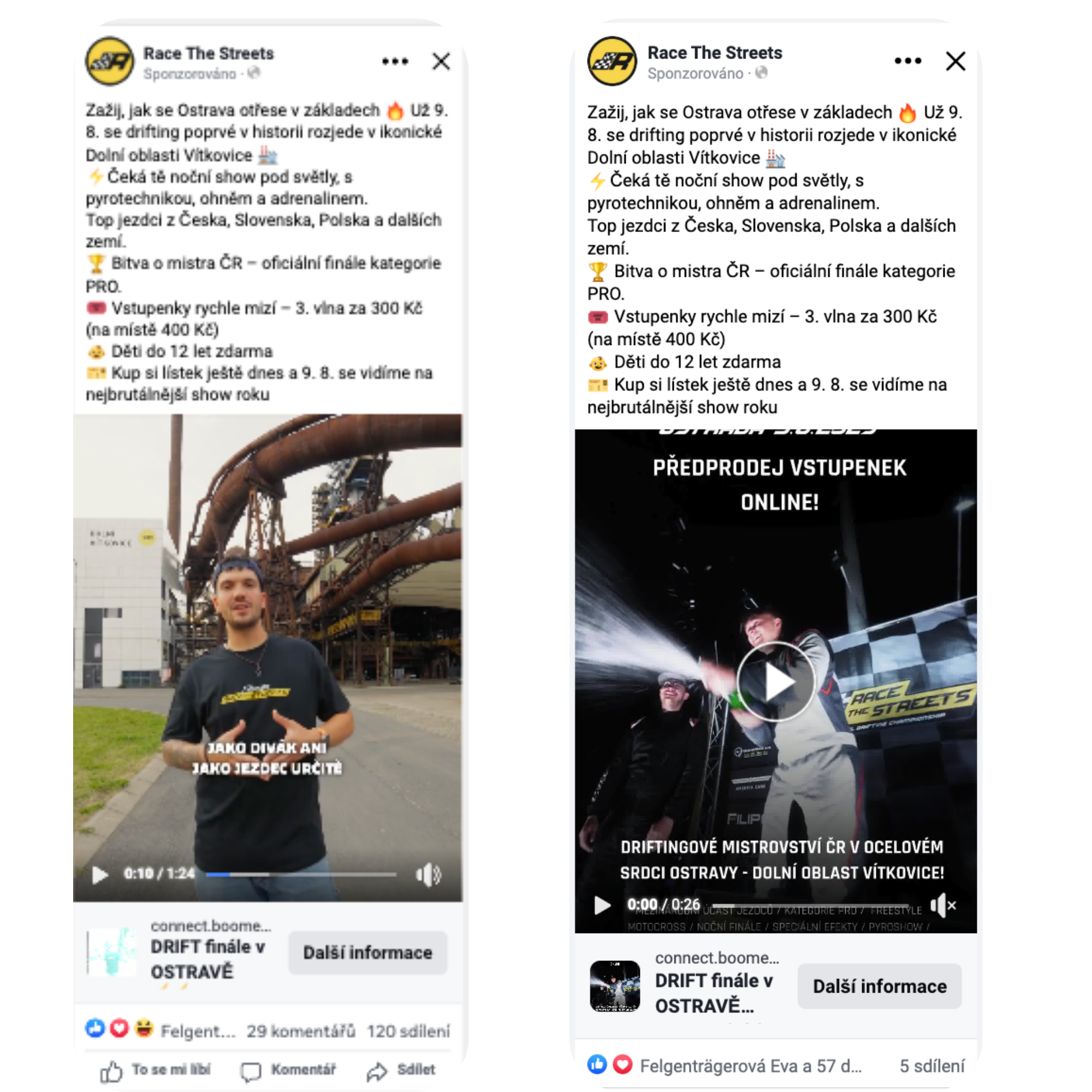The image size is (1092, 1092).
Task: Open Race The Streets avatar on left post
Action: coord(110,61)
